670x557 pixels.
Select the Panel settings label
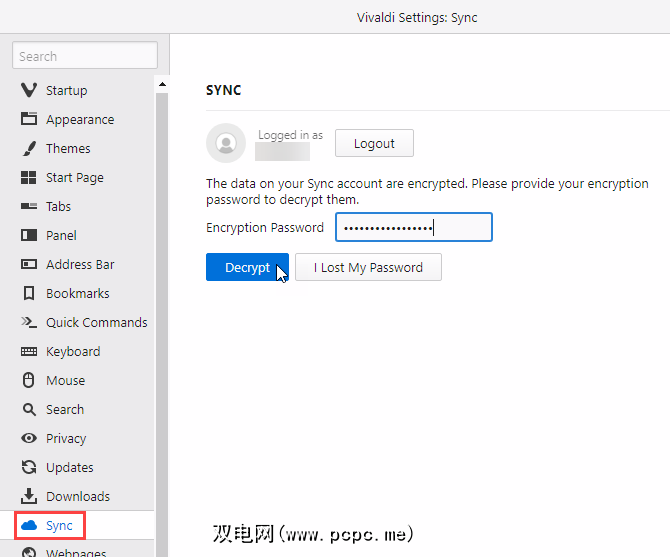click(61, 235)
